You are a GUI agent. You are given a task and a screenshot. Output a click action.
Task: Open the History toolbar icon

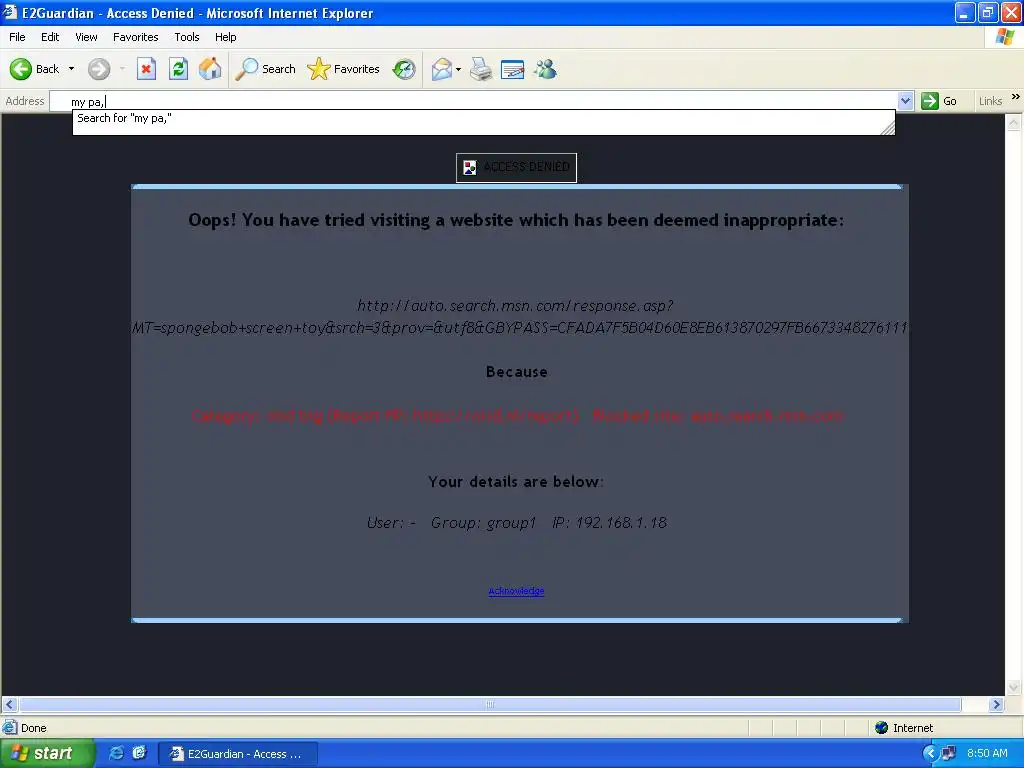(404, 69)
